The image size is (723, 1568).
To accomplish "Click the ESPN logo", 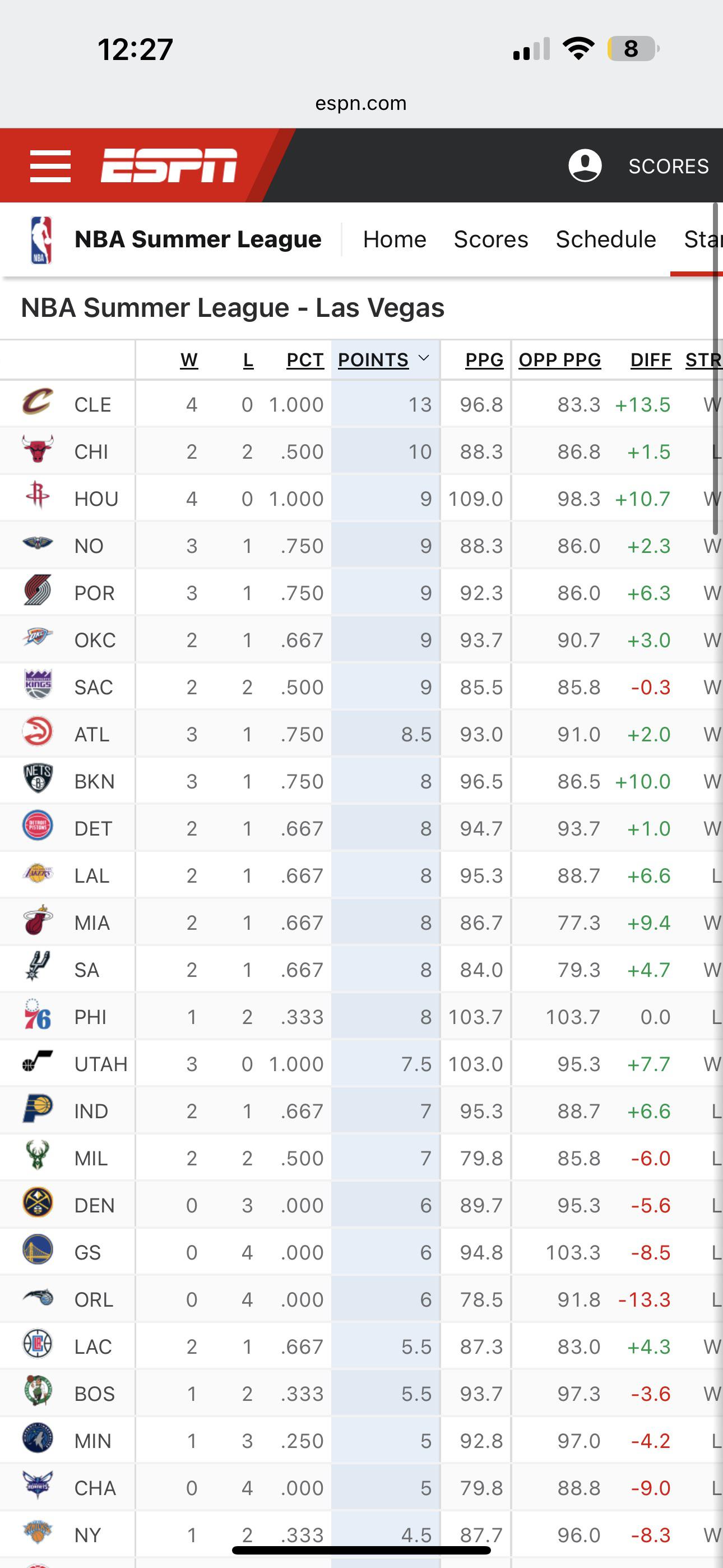I will [x=169, y=165].
